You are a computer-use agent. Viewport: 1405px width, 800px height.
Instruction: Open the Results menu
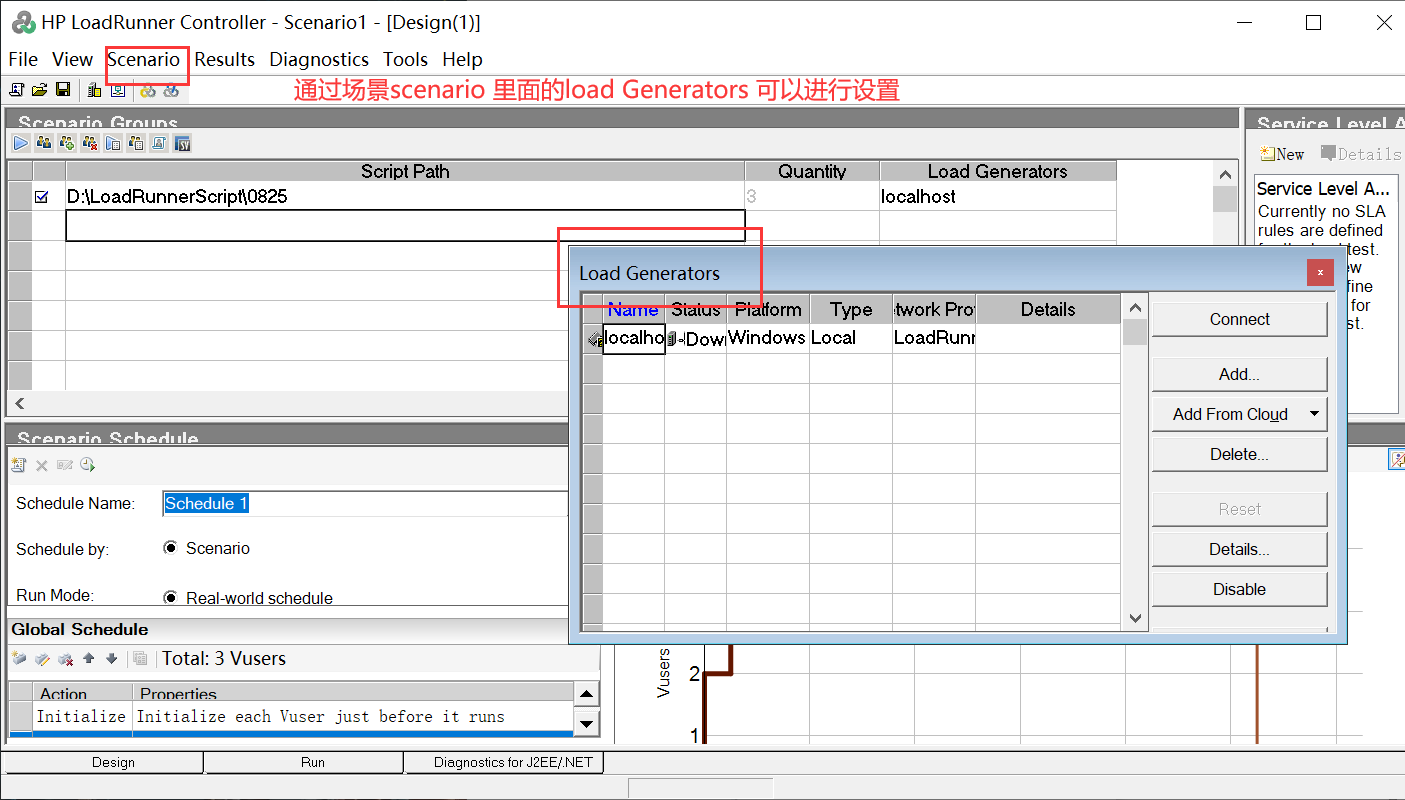pos(224,60)
